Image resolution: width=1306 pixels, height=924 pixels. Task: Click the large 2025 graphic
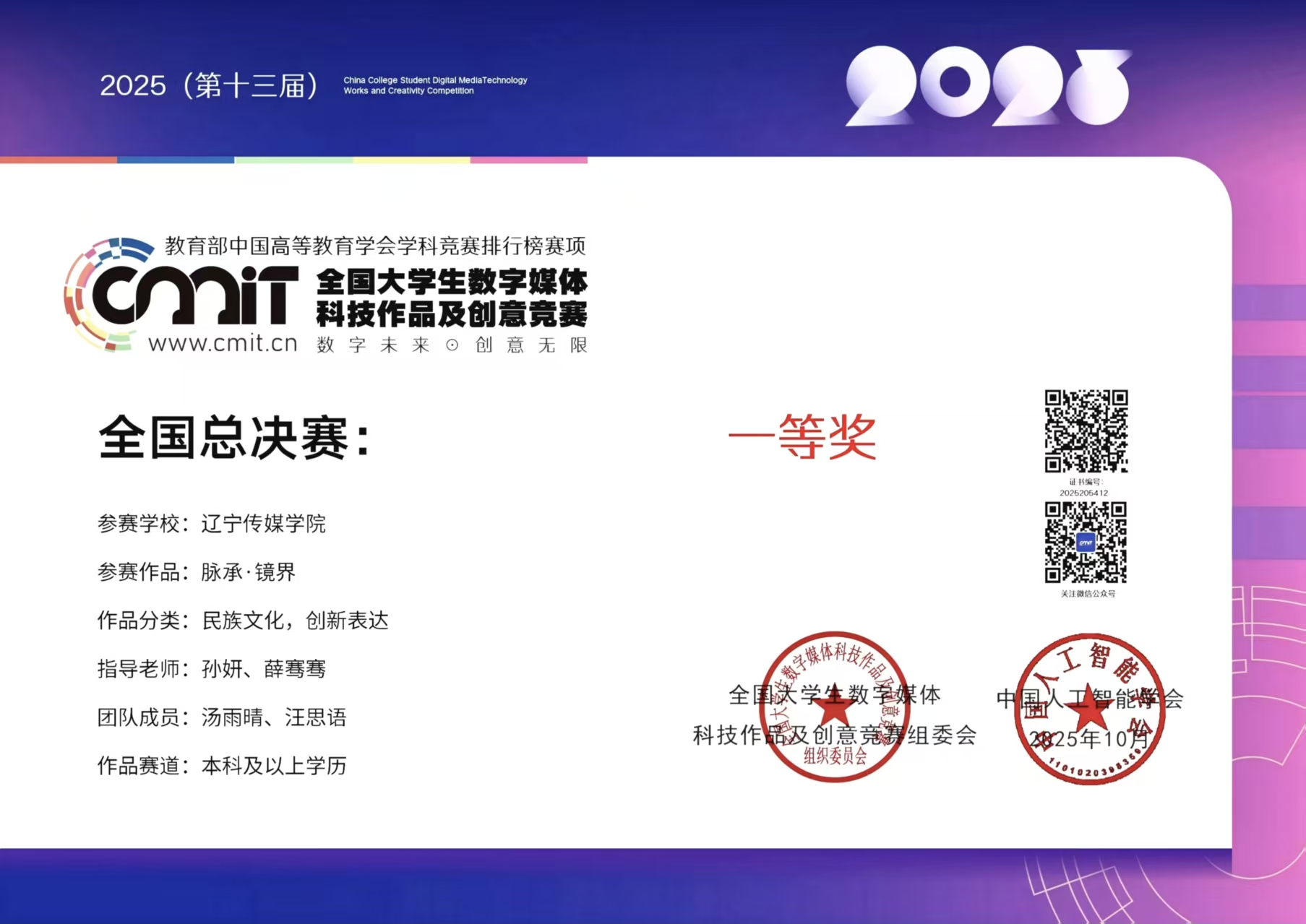click(x=988, y=87)
